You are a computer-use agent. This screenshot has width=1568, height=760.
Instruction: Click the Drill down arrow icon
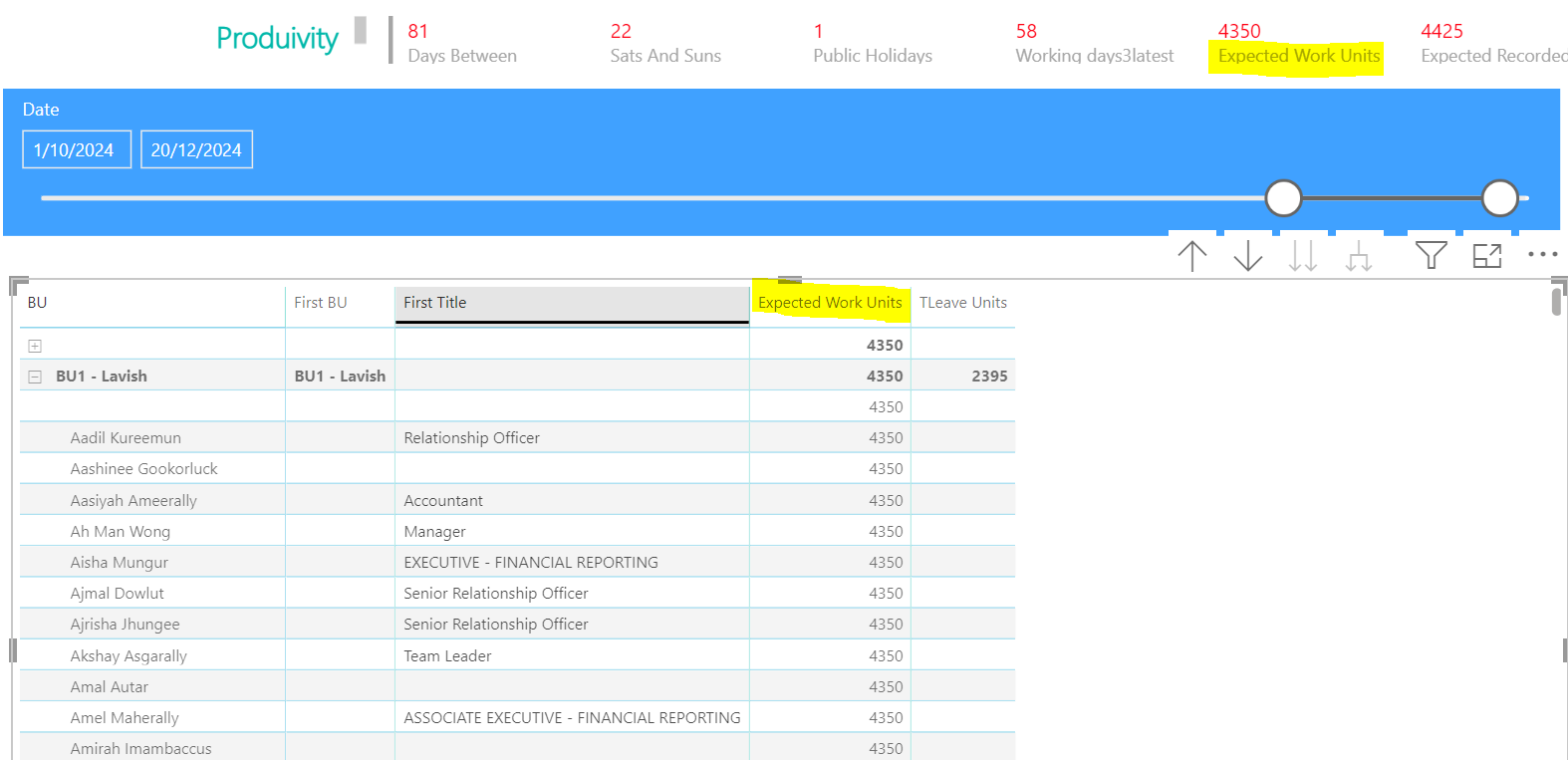1248,256
